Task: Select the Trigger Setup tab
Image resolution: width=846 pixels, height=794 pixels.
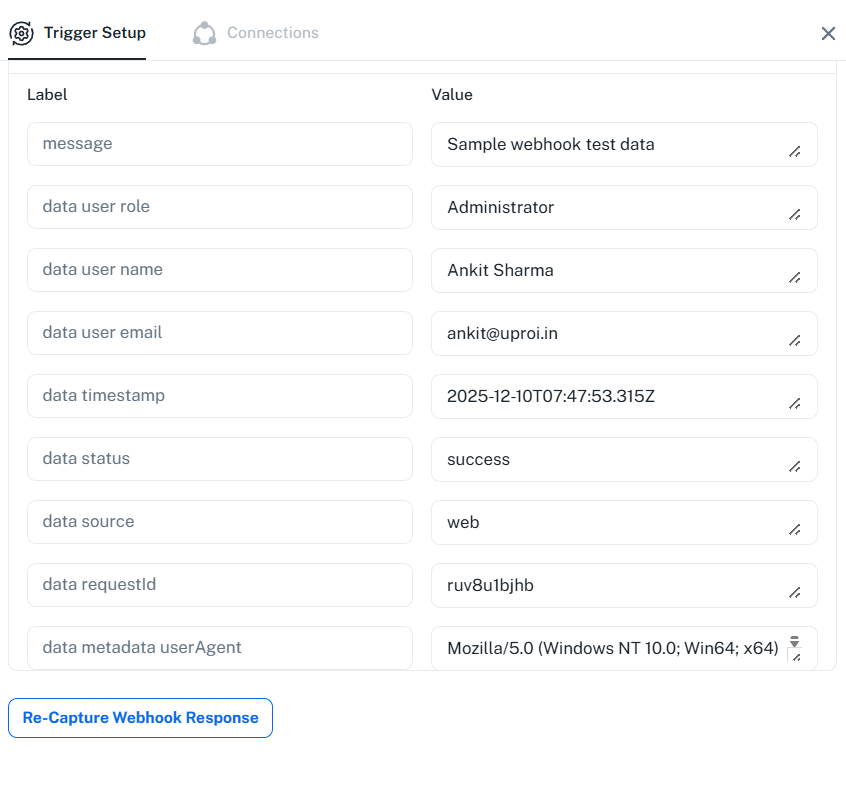Action: pyautogui.click(x=94, y=33)
